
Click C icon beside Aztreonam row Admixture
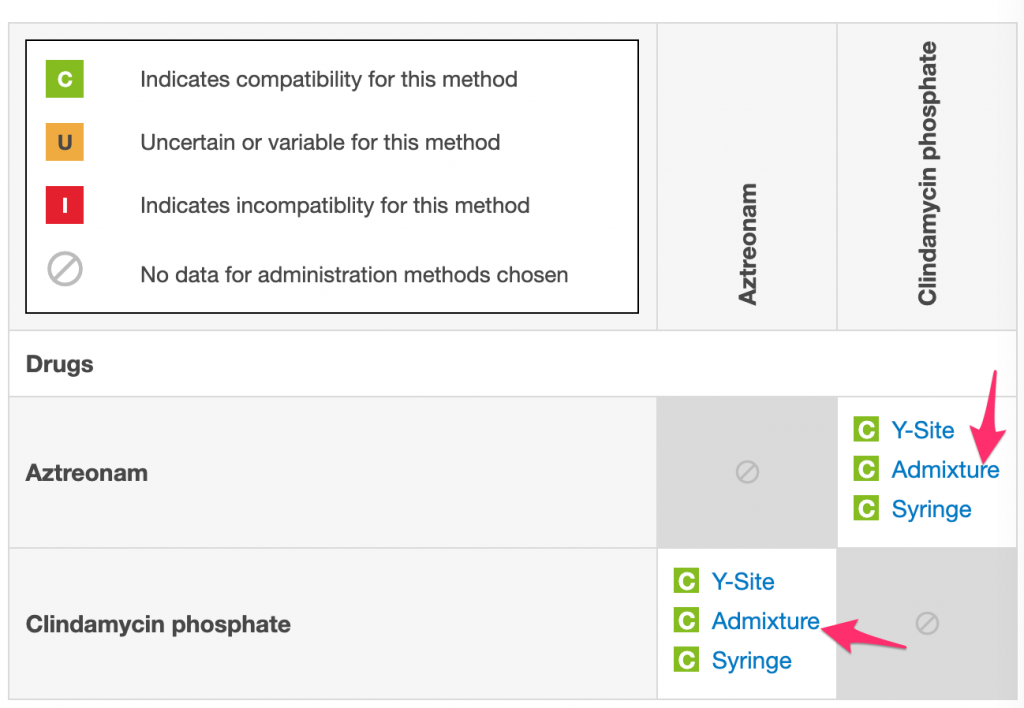[865, 469]
